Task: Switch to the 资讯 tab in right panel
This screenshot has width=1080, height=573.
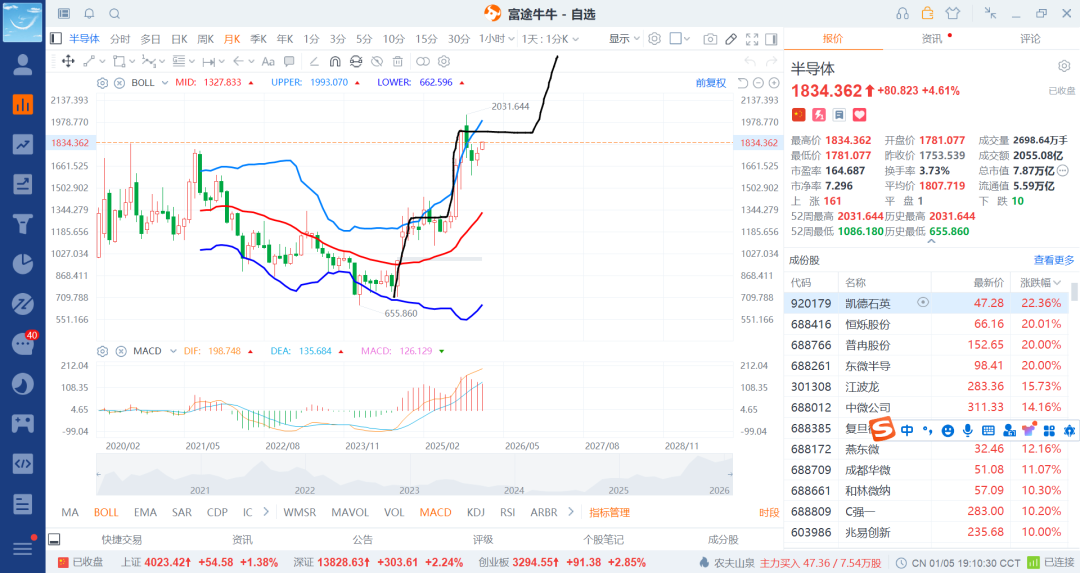Action: point(932,38)
